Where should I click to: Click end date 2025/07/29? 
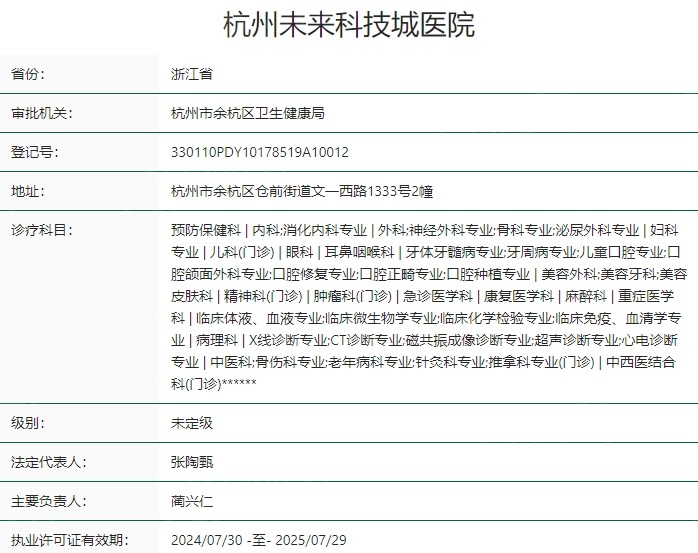click(x=311, y=540)
